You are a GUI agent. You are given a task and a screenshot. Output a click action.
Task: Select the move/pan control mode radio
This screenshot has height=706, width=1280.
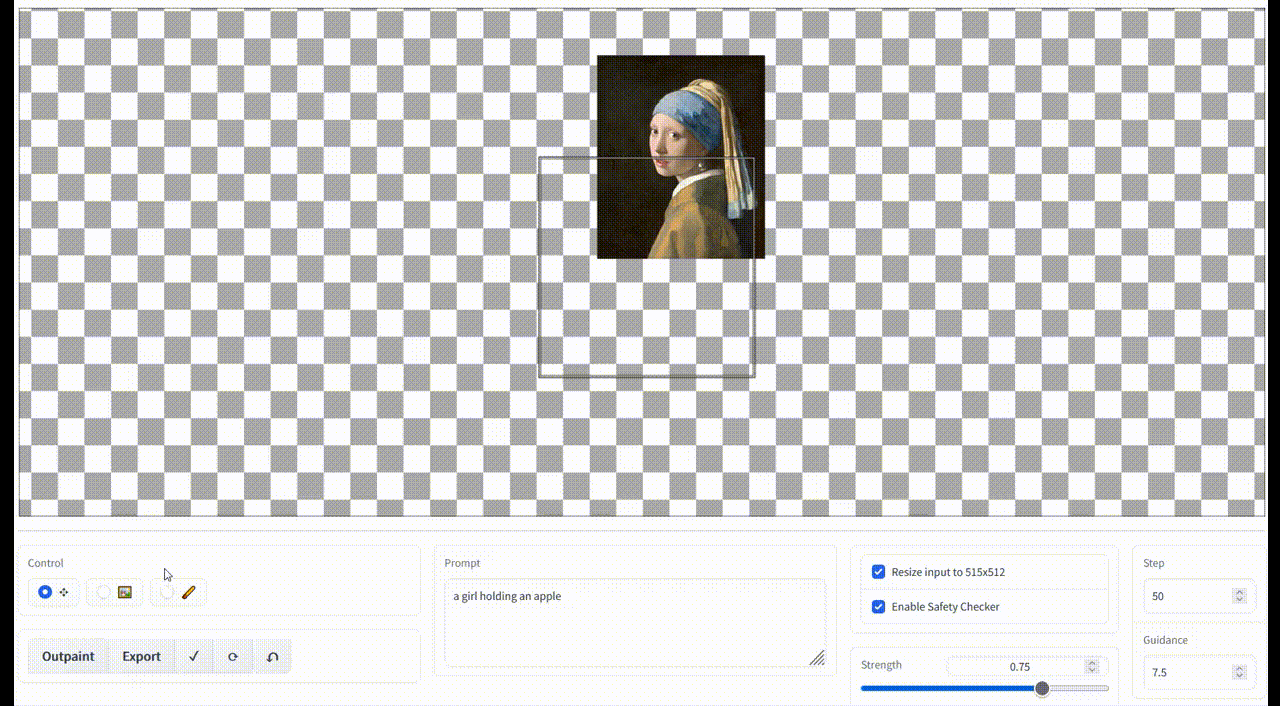point(45,592)
